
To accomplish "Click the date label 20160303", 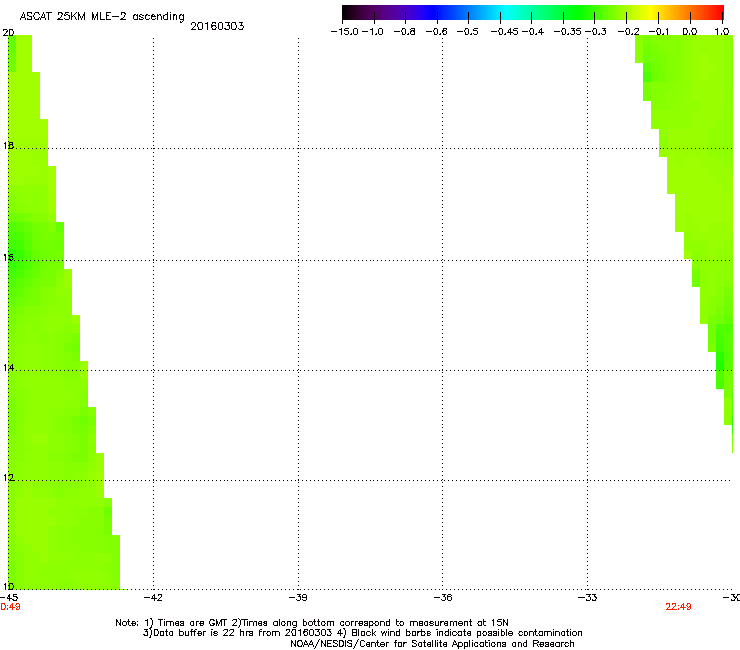I will [x=217, y=26].
